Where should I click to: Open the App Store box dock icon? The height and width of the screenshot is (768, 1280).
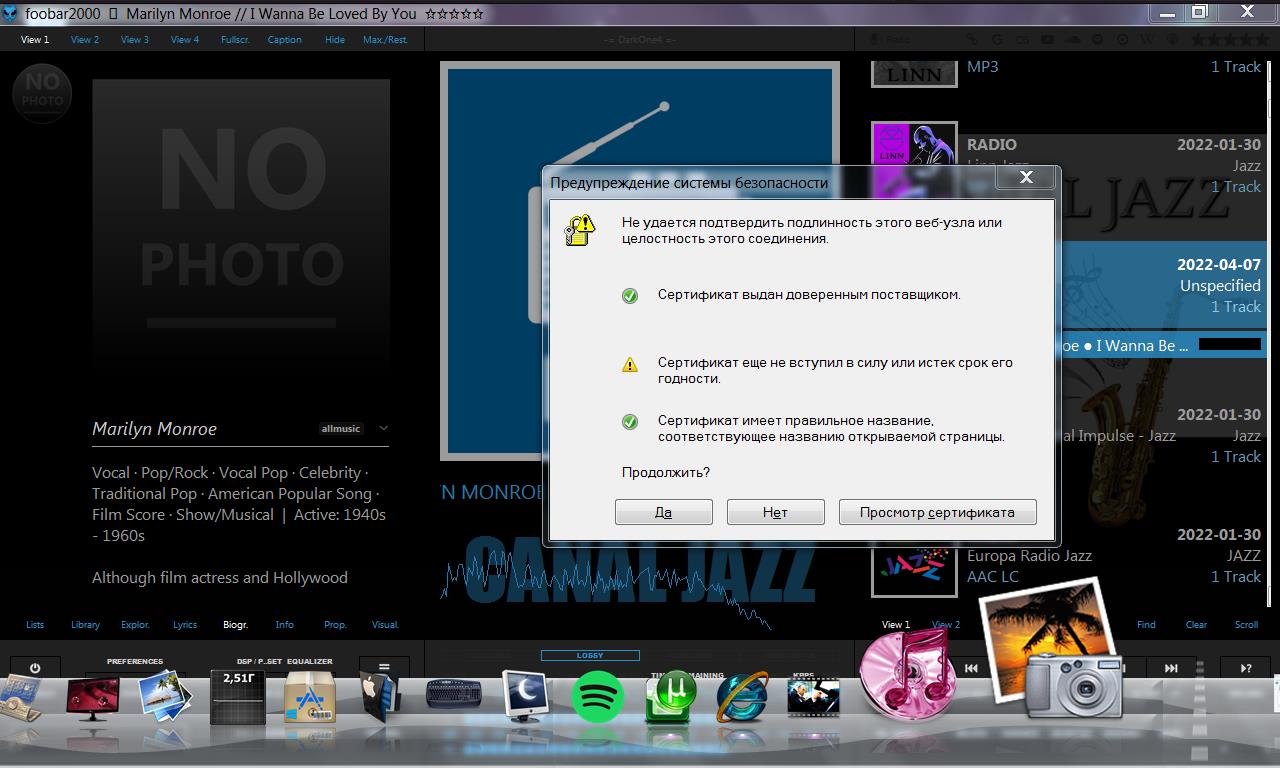(310, 697)
